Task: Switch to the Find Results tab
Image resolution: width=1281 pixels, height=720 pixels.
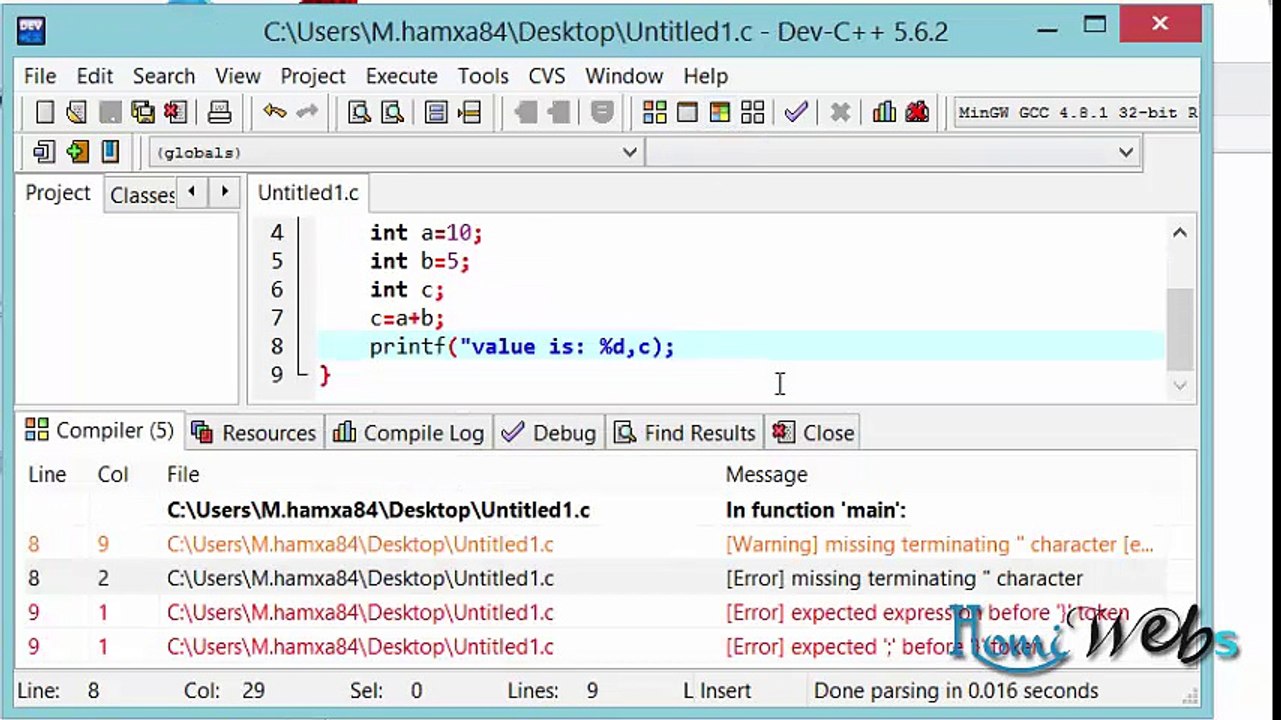Action: coord(685,433)
